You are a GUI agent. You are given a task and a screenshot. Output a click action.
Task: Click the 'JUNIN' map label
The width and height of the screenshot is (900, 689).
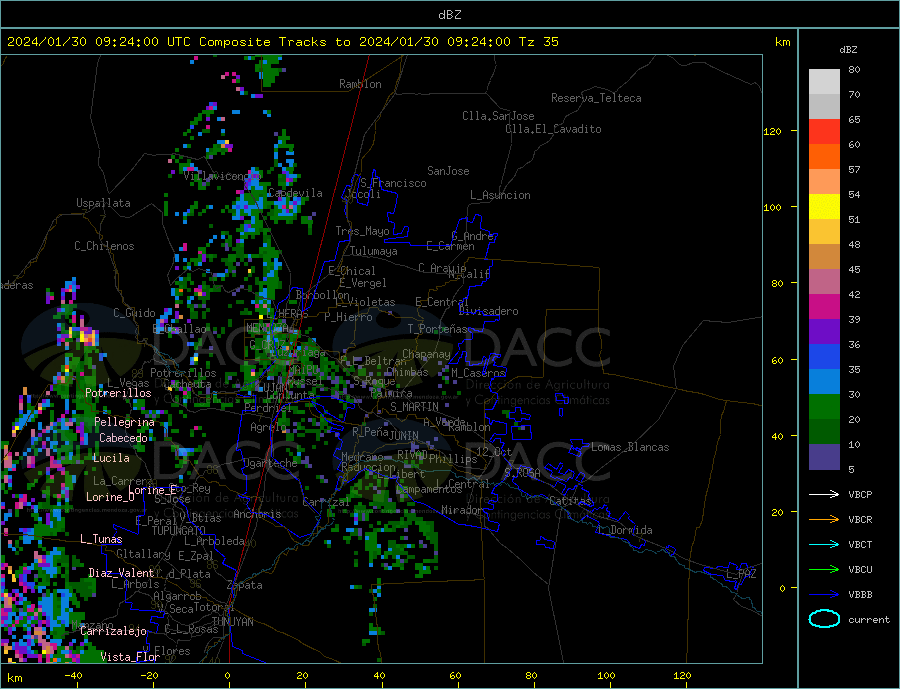click(x=404, y=436)
